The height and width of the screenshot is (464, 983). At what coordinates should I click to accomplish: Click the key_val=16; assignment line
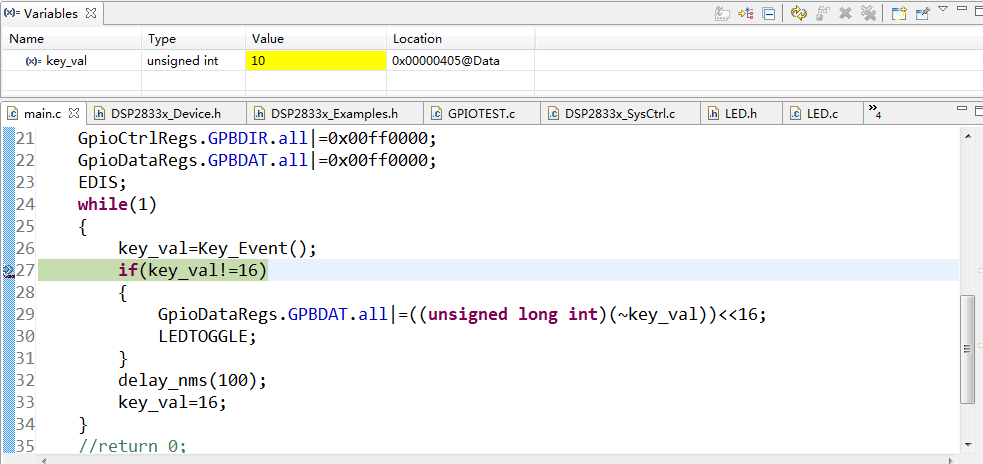tap(172, 402)
